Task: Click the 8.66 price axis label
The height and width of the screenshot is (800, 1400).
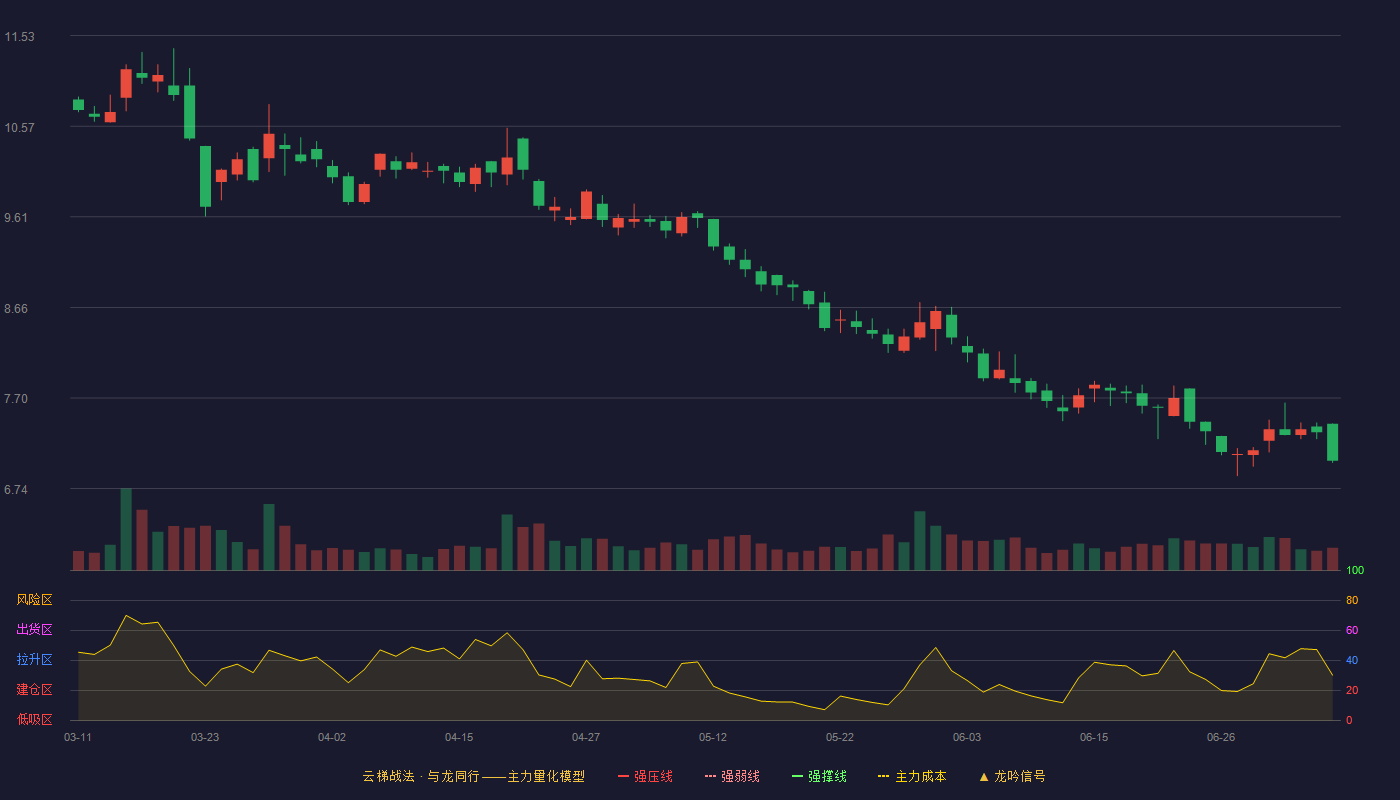Action: [x=16, y=309]
